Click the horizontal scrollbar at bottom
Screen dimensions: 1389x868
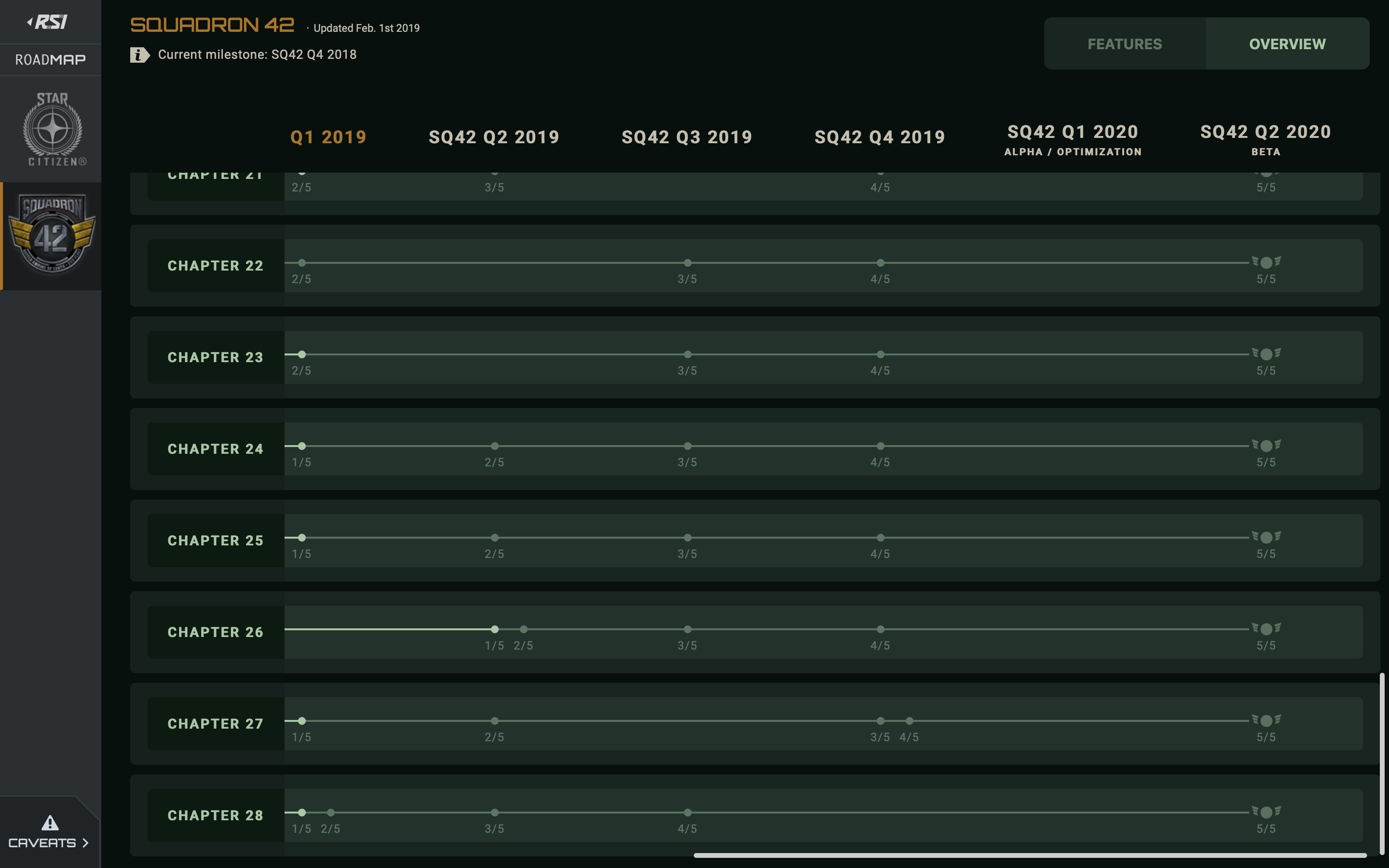point(1030,855)
